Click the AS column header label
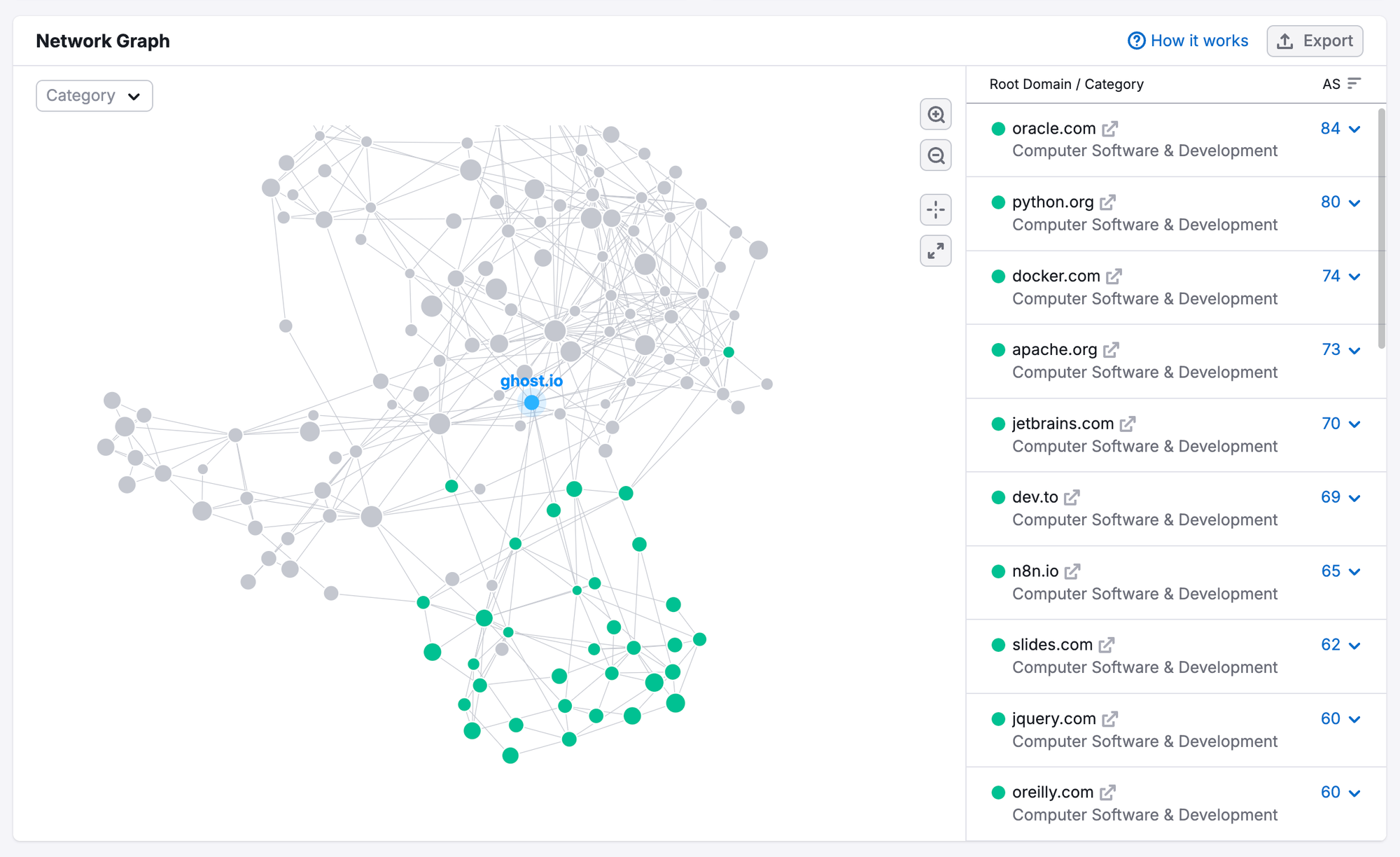1400x857 pixels. 1331,84
